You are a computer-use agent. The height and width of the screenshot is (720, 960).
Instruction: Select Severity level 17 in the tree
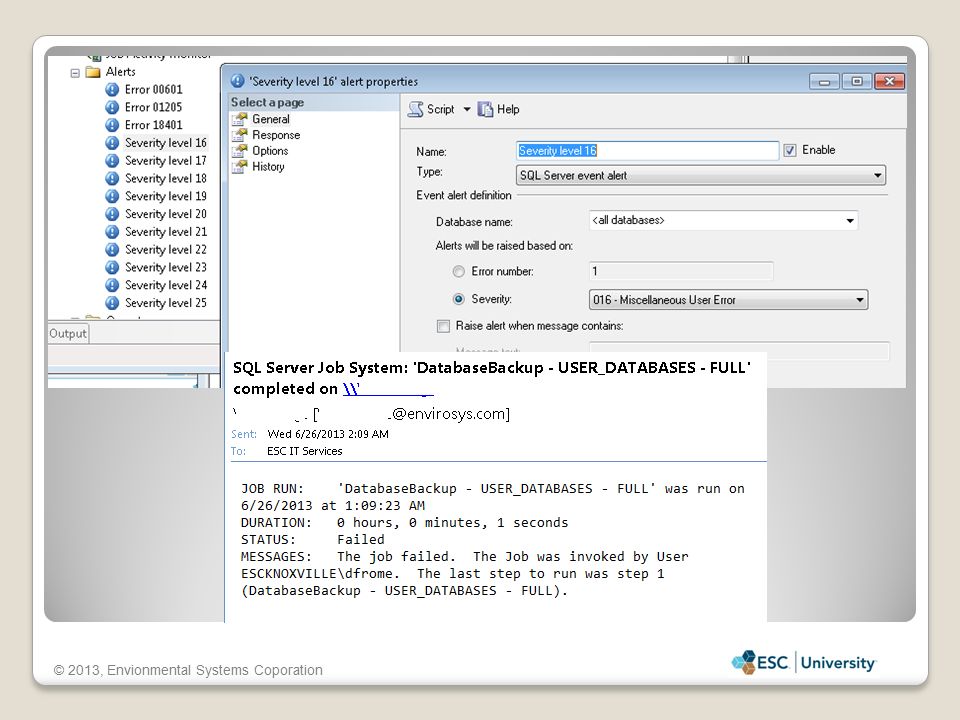(166, 160)
